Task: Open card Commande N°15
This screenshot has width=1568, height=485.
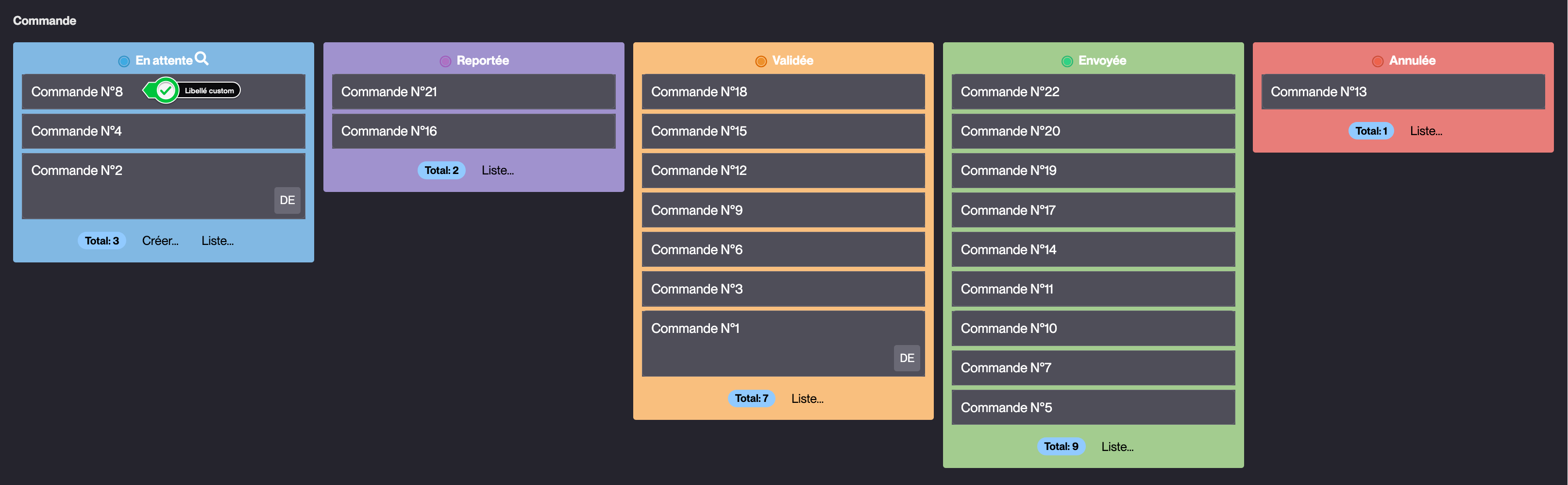Action: coord(783,131)
